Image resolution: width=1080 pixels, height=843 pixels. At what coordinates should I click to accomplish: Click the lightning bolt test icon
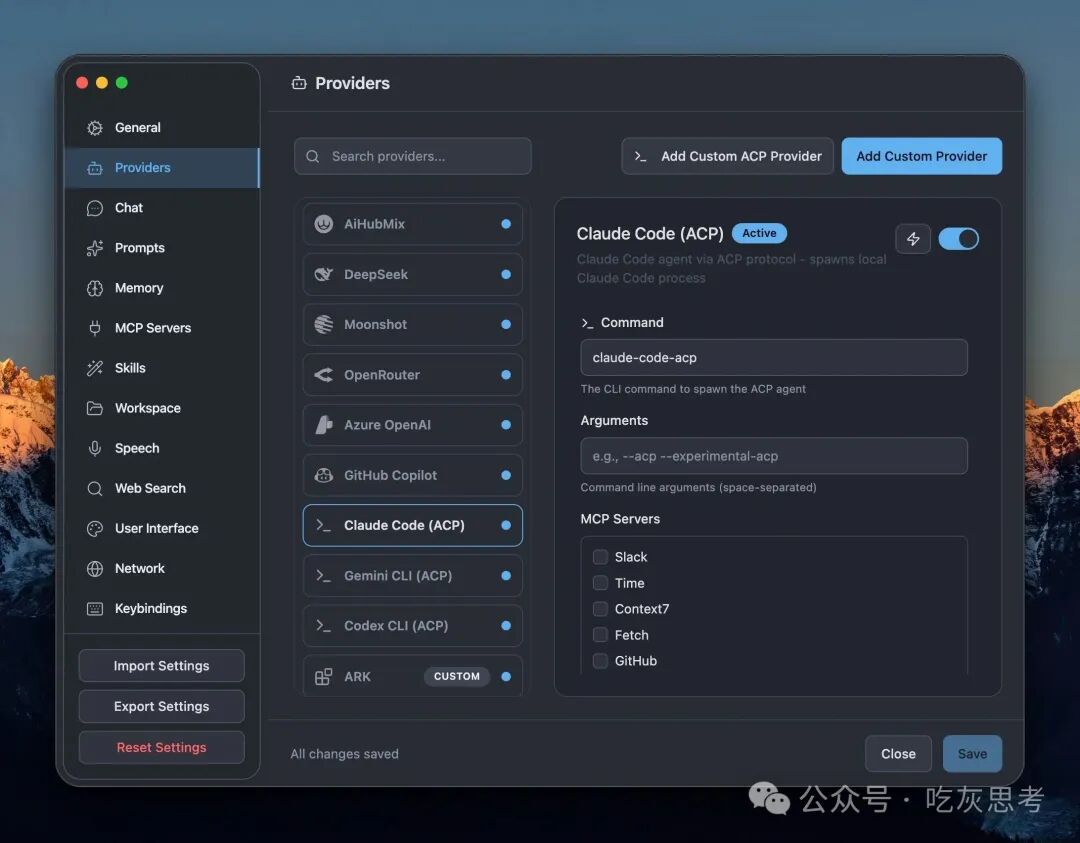tap(913, 239)
